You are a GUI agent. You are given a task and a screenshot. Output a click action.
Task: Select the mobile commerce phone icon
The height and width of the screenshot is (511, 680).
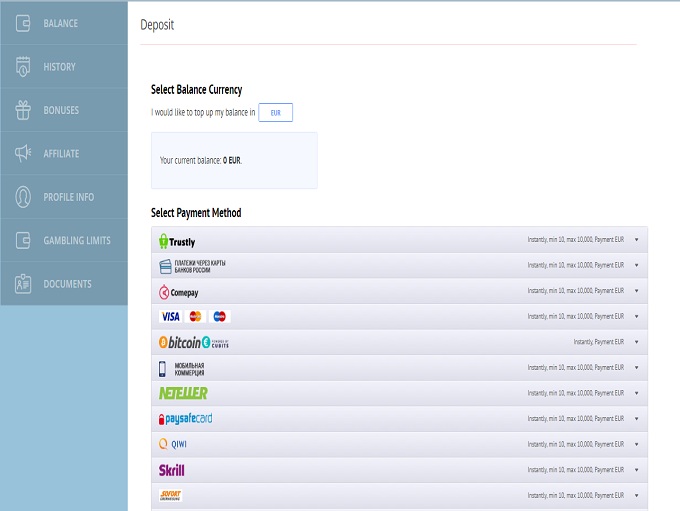(x=162, y=369)
